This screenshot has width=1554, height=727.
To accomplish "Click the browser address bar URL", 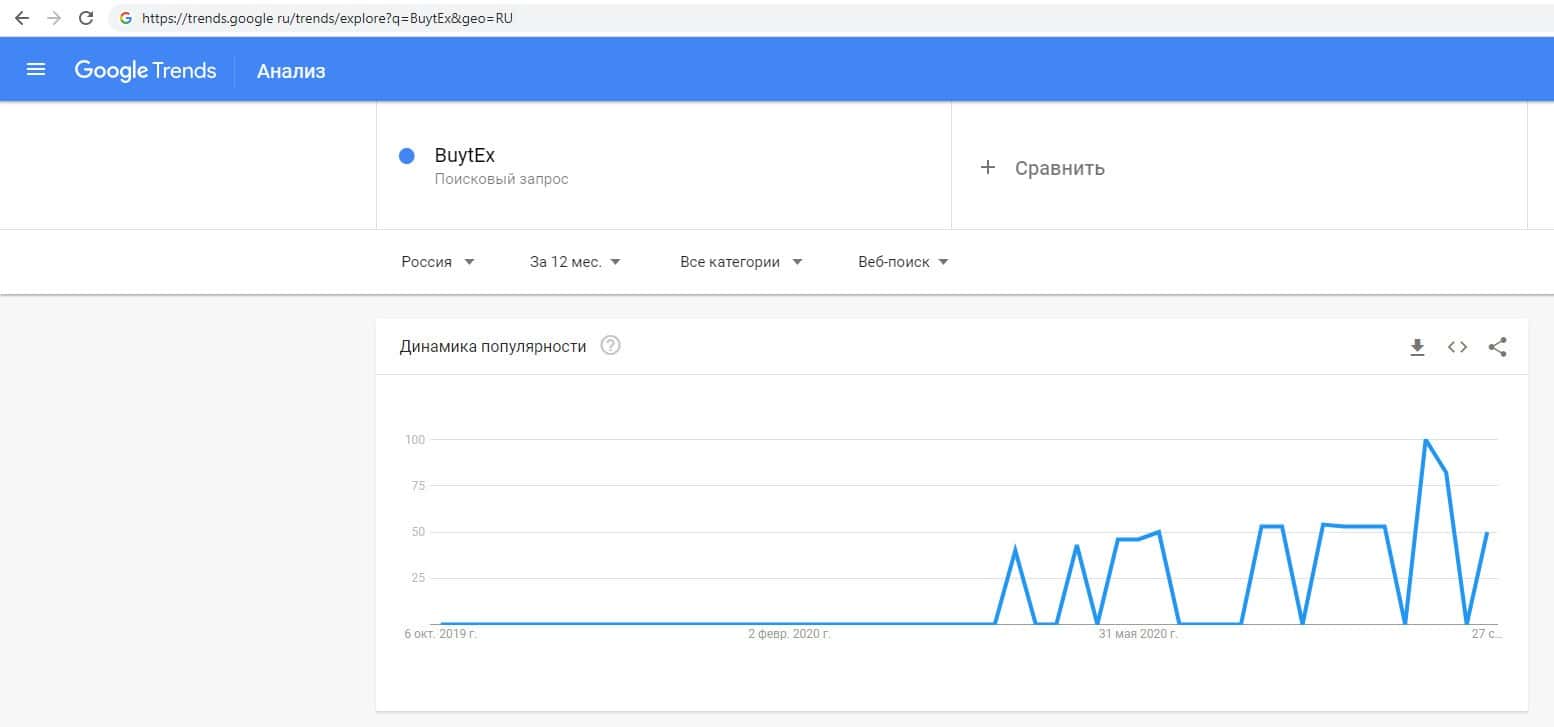I will pyautogui.click(x=328, y=18).
